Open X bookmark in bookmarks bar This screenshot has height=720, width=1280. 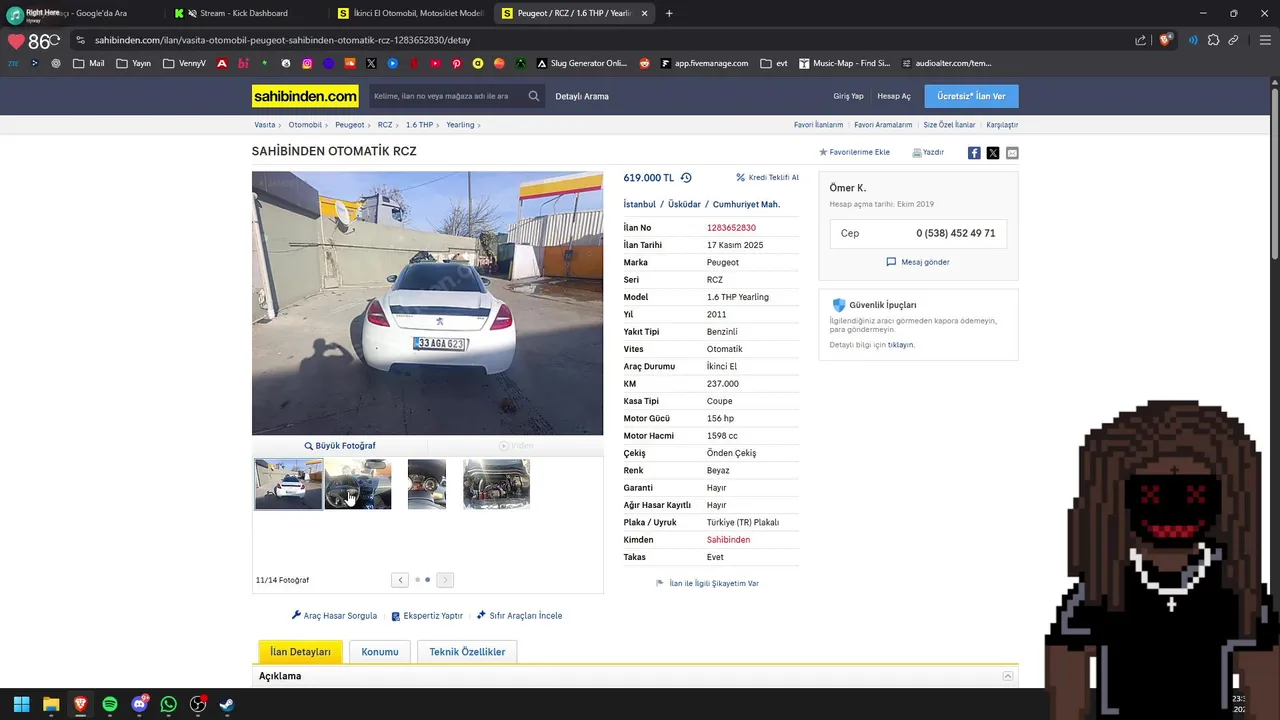point(371,63)
